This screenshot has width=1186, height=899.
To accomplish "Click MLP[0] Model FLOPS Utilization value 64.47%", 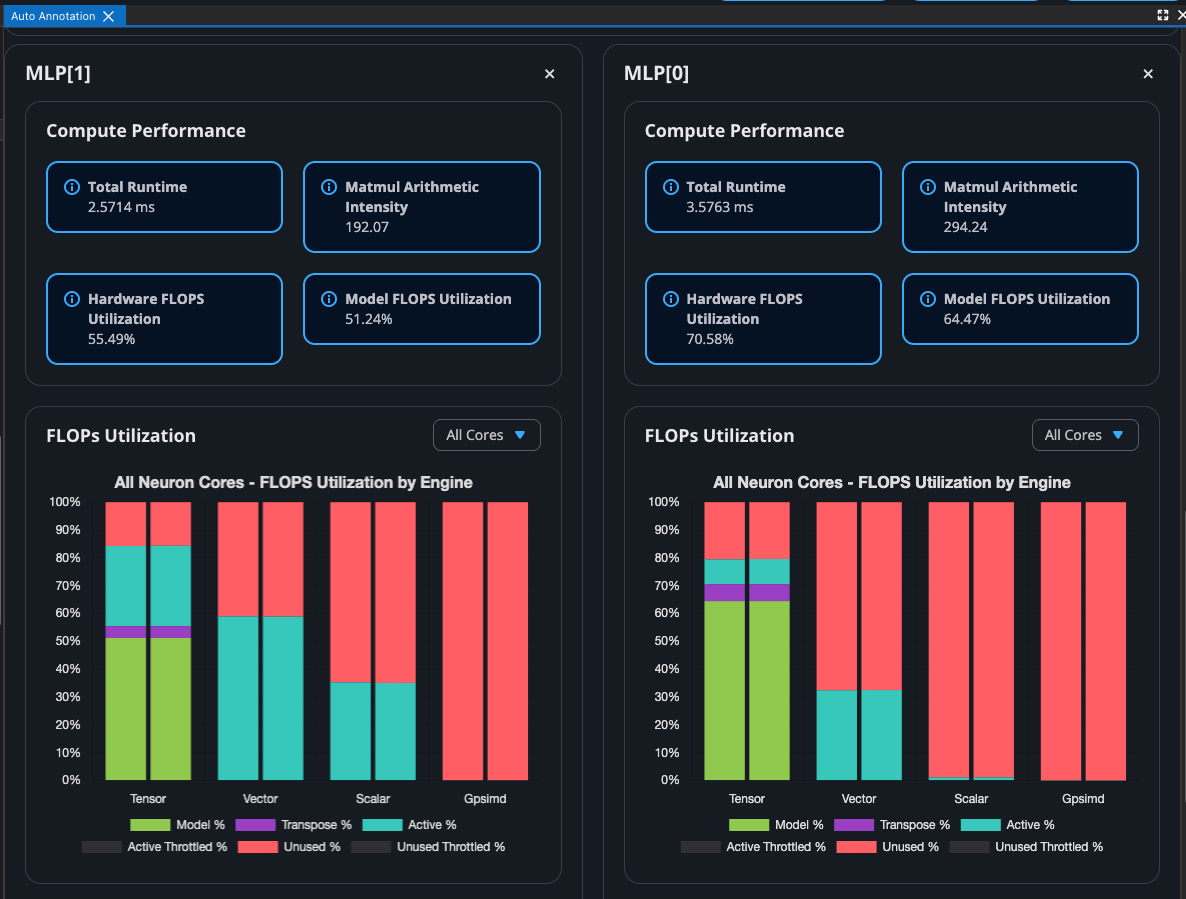I will coord(967,319).
